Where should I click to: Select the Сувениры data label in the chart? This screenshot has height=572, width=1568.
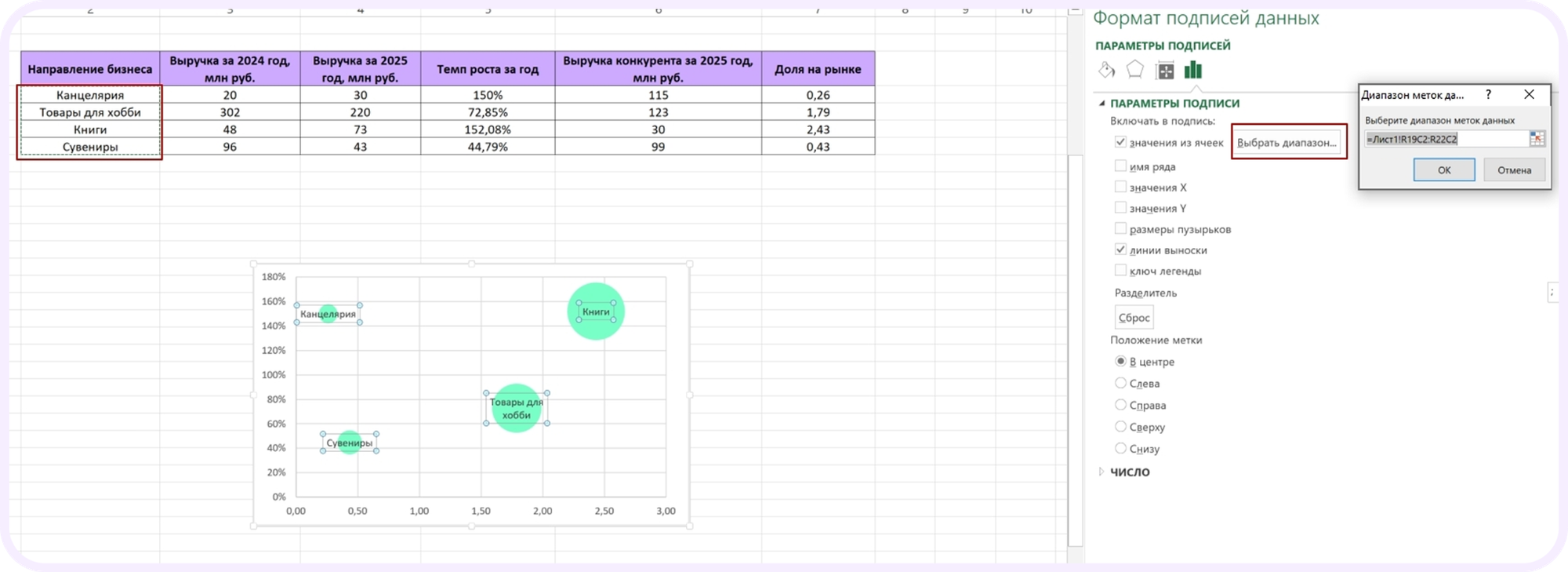click(x=350, y=443)
